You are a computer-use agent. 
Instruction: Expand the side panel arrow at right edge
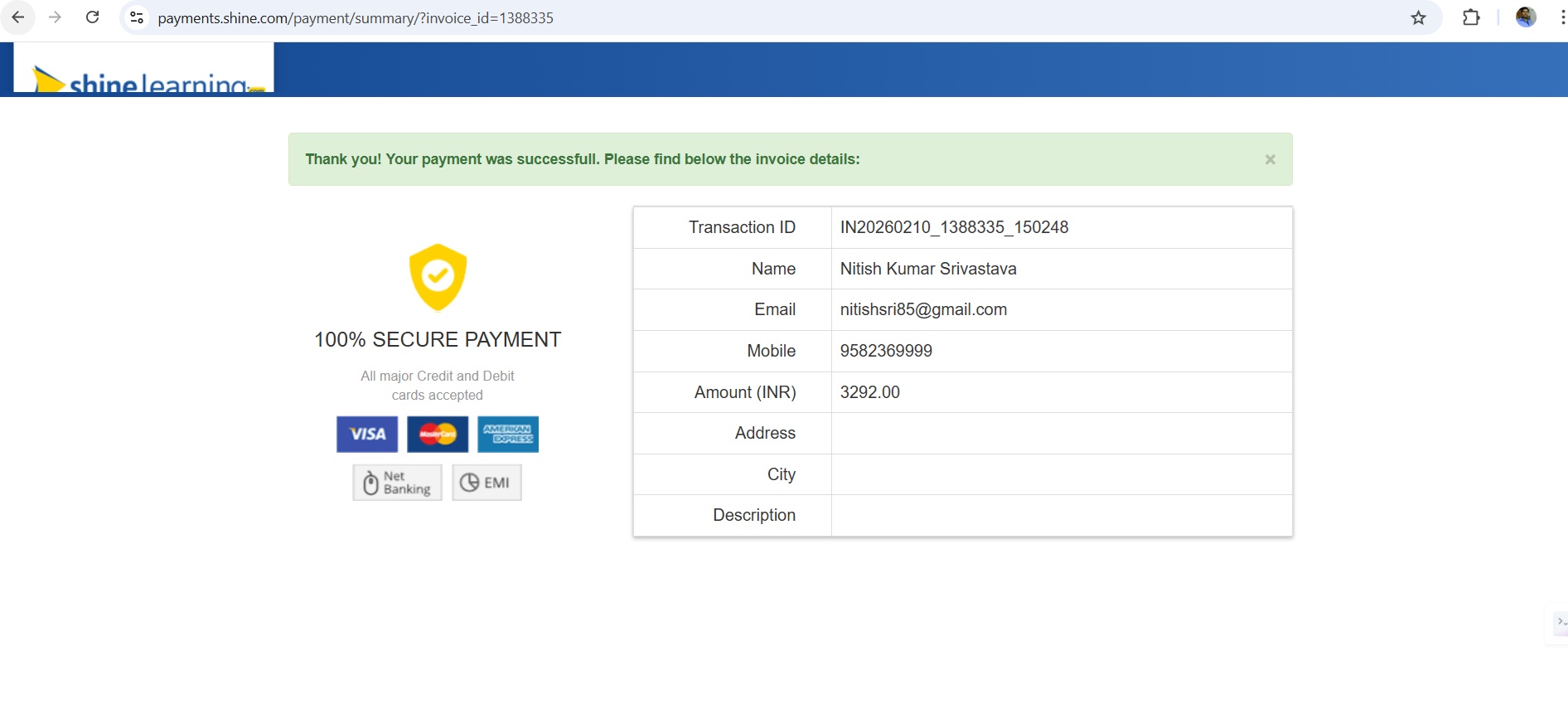[1560, 622]
